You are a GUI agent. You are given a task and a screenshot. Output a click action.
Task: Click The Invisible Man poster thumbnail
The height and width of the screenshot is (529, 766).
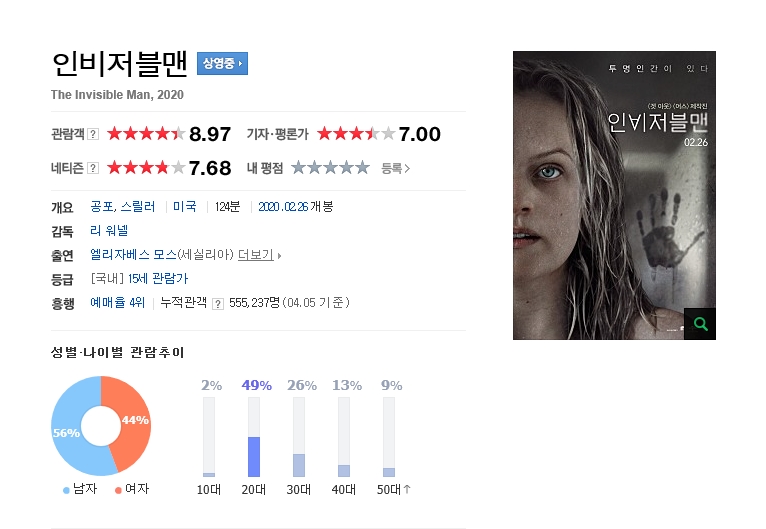coord(614,195)
